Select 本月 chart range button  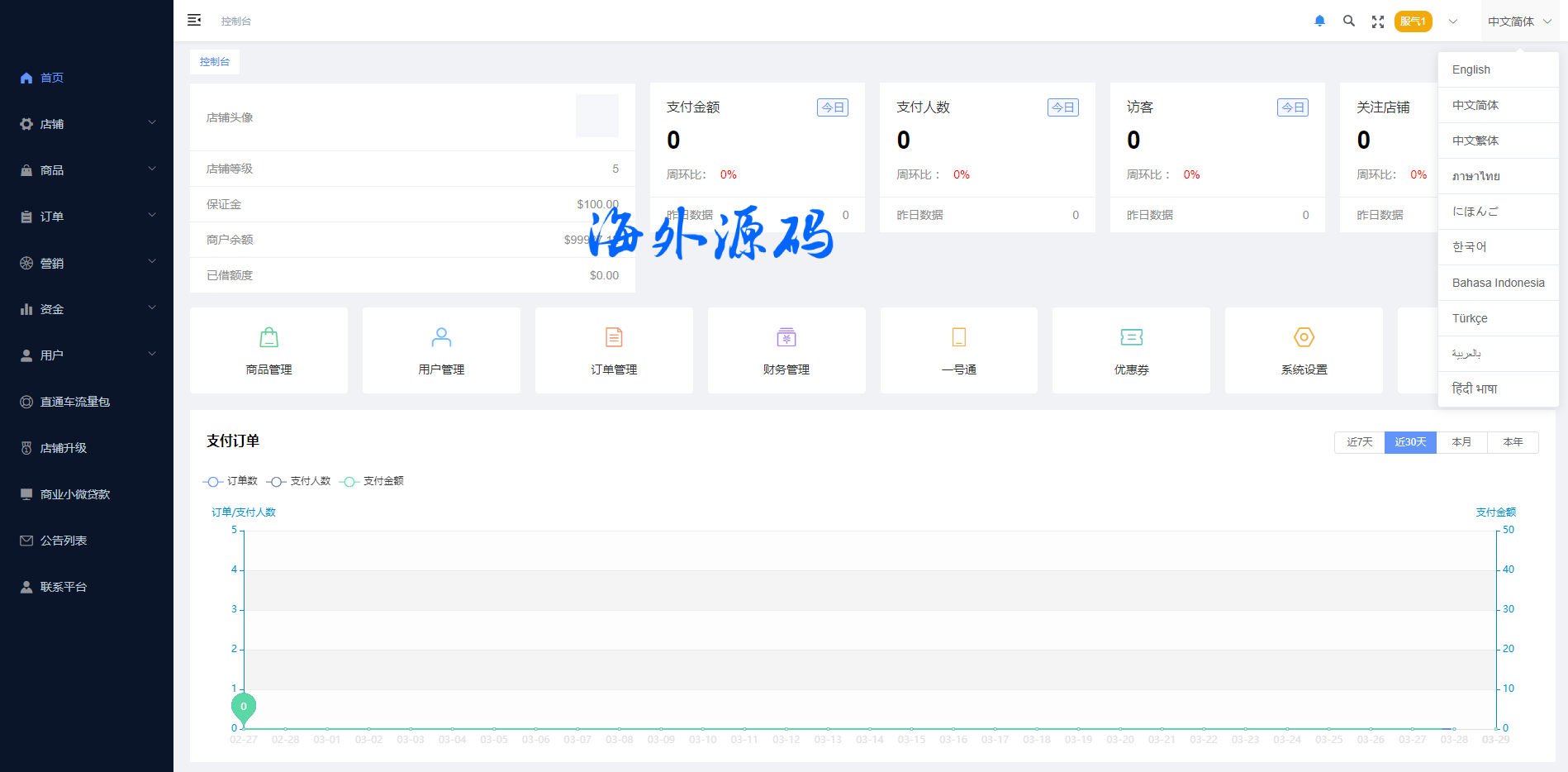1461,442
